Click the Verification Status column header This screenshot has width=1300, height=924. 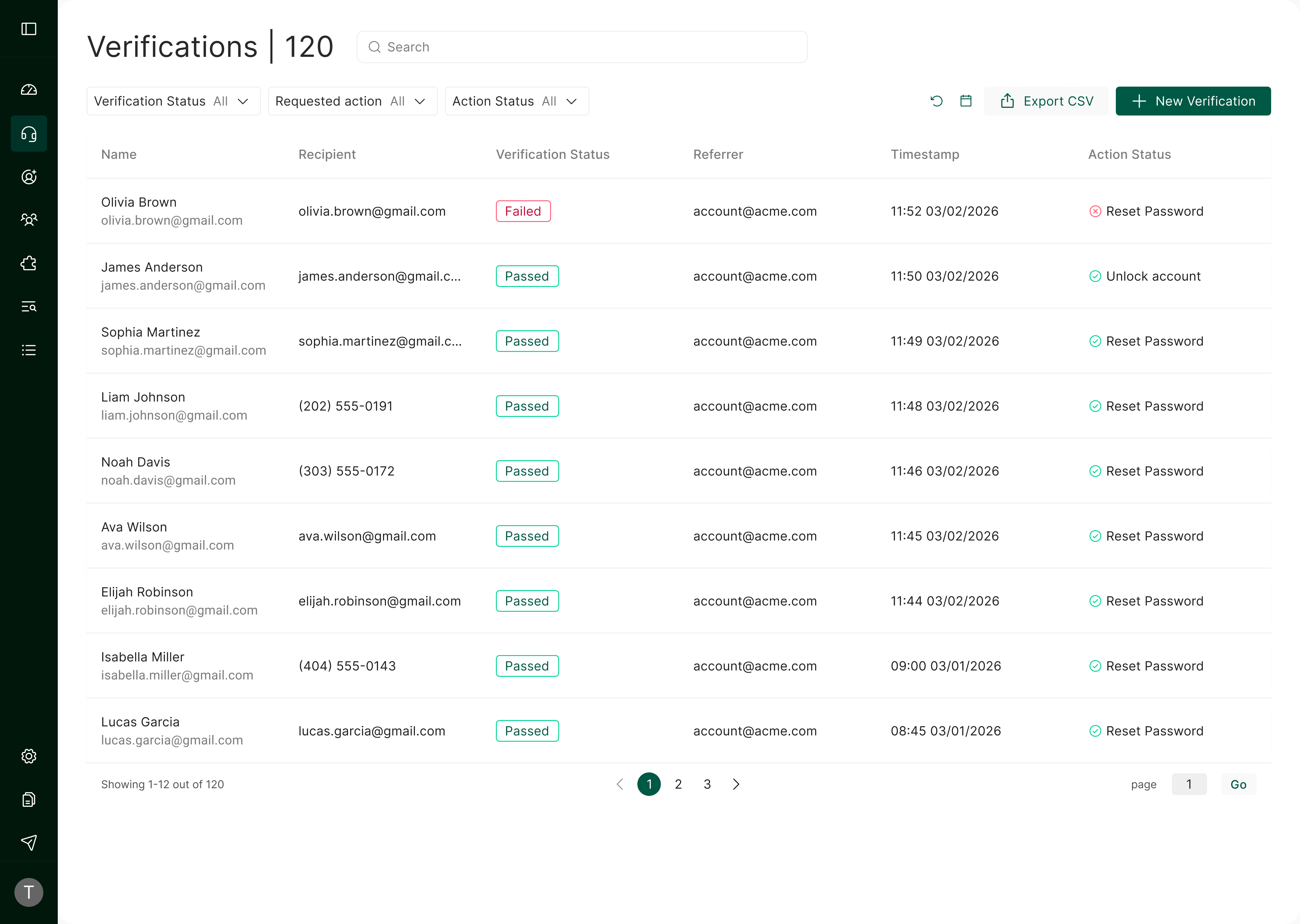[553, 155]
